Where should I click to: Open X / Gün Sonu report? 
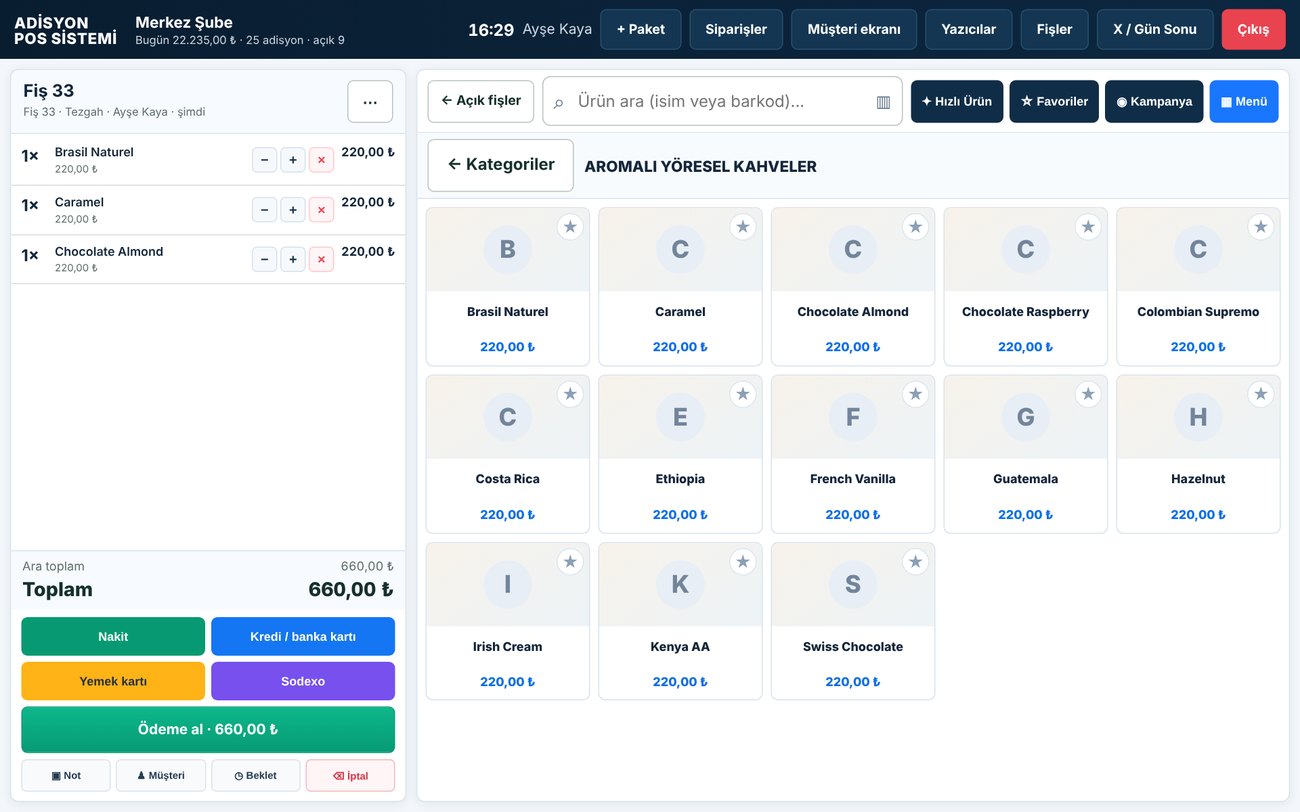point(1155,30)
